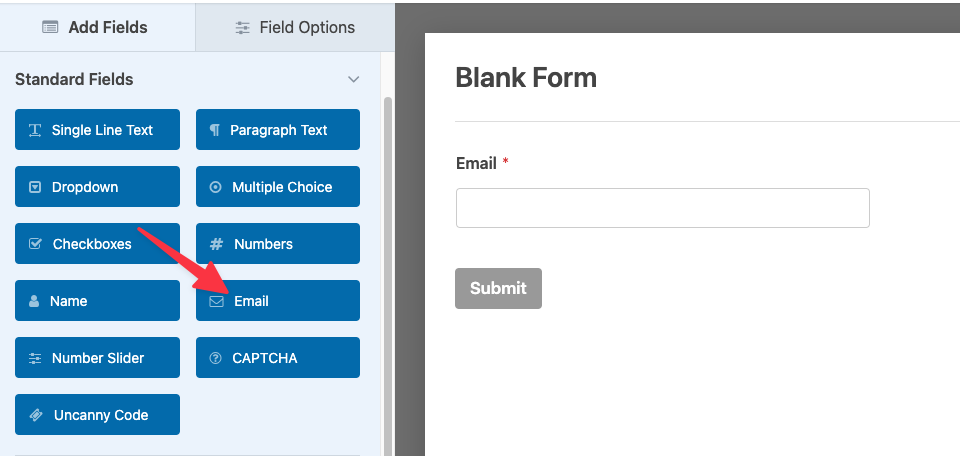Click the Numbers hash icon
Image resolution: width=960 pixels, height=456 pixels.
pyautogui.click(x=216, y=244)
